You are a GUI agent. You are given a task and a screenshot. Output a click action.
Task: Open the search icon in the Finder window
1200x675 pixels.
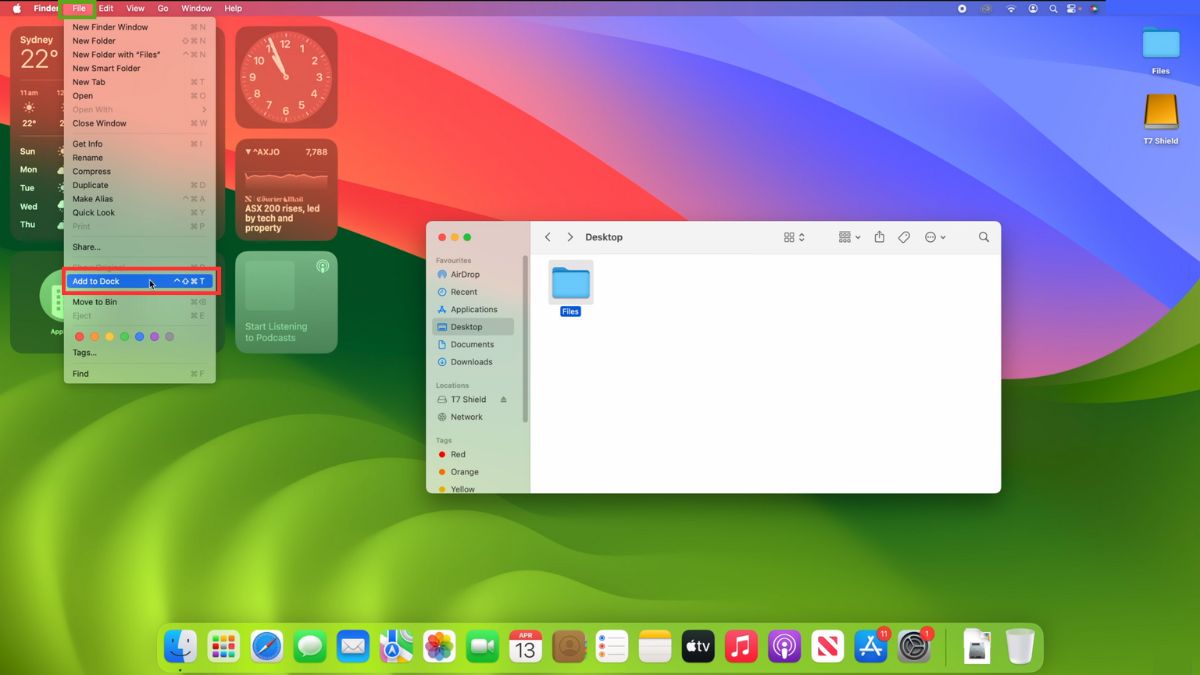(984, 237)
